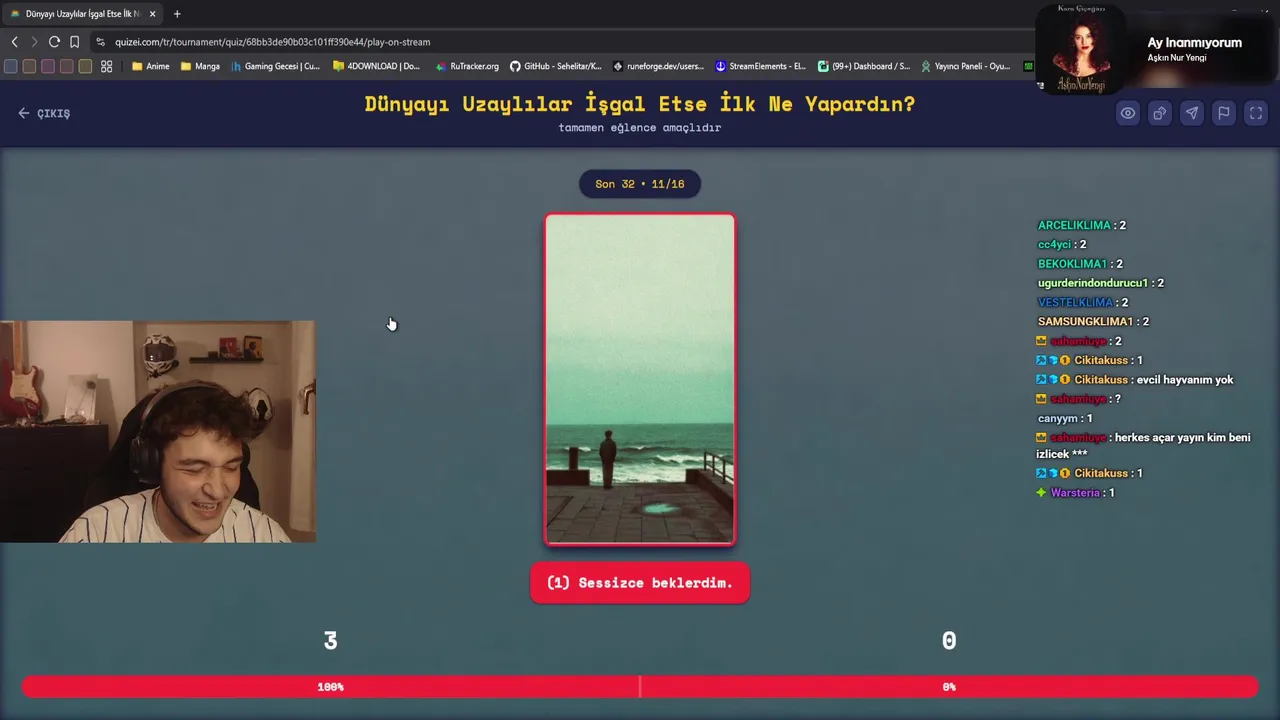
Task: Open GitHub Sehelitar bookmark
Action: [x=556, y=66]
